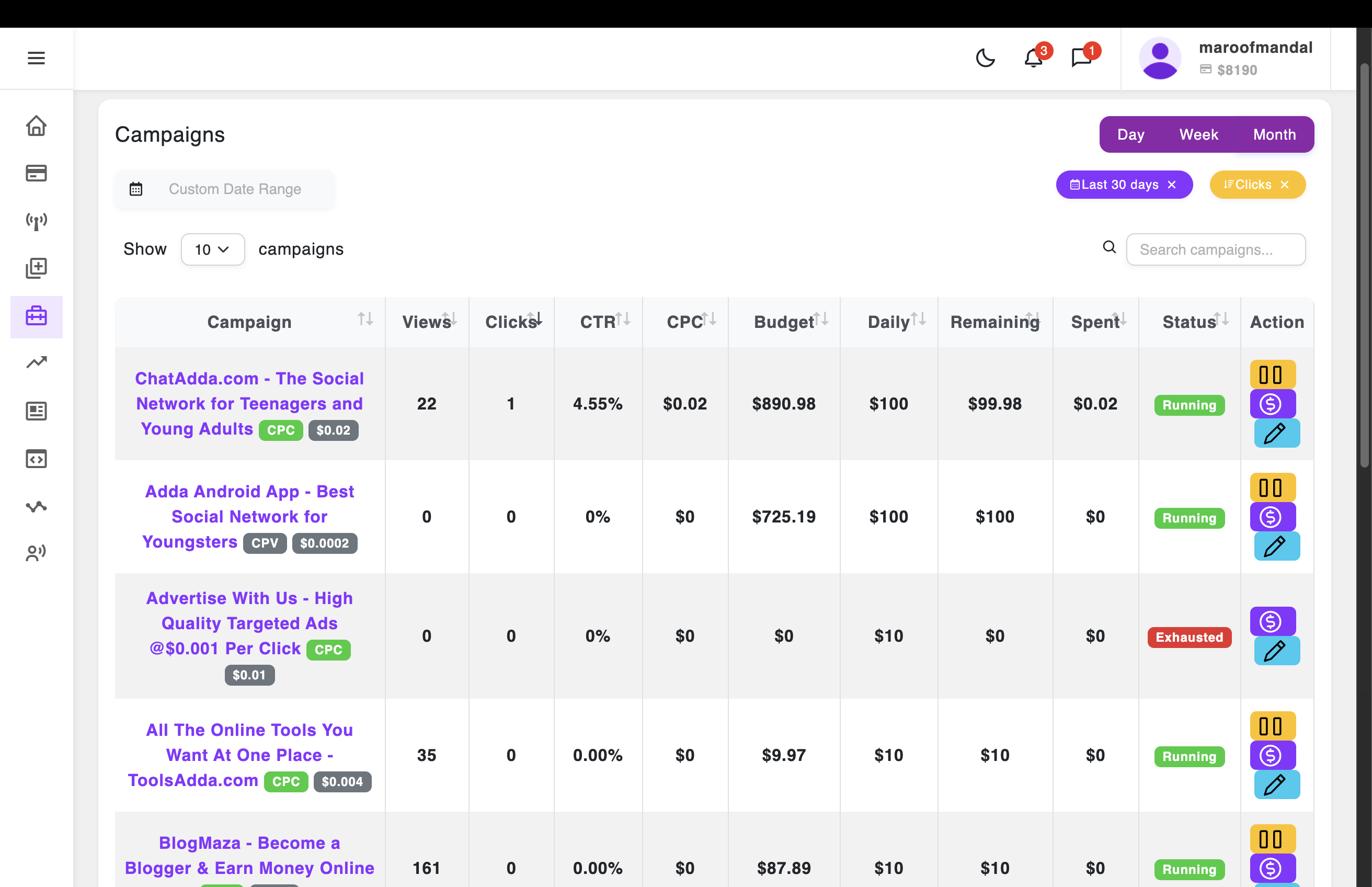Screen dimensions: 1372x887
Task: Go to home icon in sidebar
Action: click(x=36, y=126)
